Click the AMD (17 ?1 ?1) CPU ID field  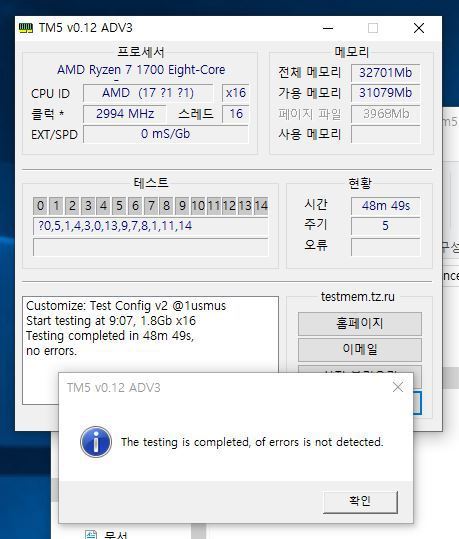[x=148, y=93]
